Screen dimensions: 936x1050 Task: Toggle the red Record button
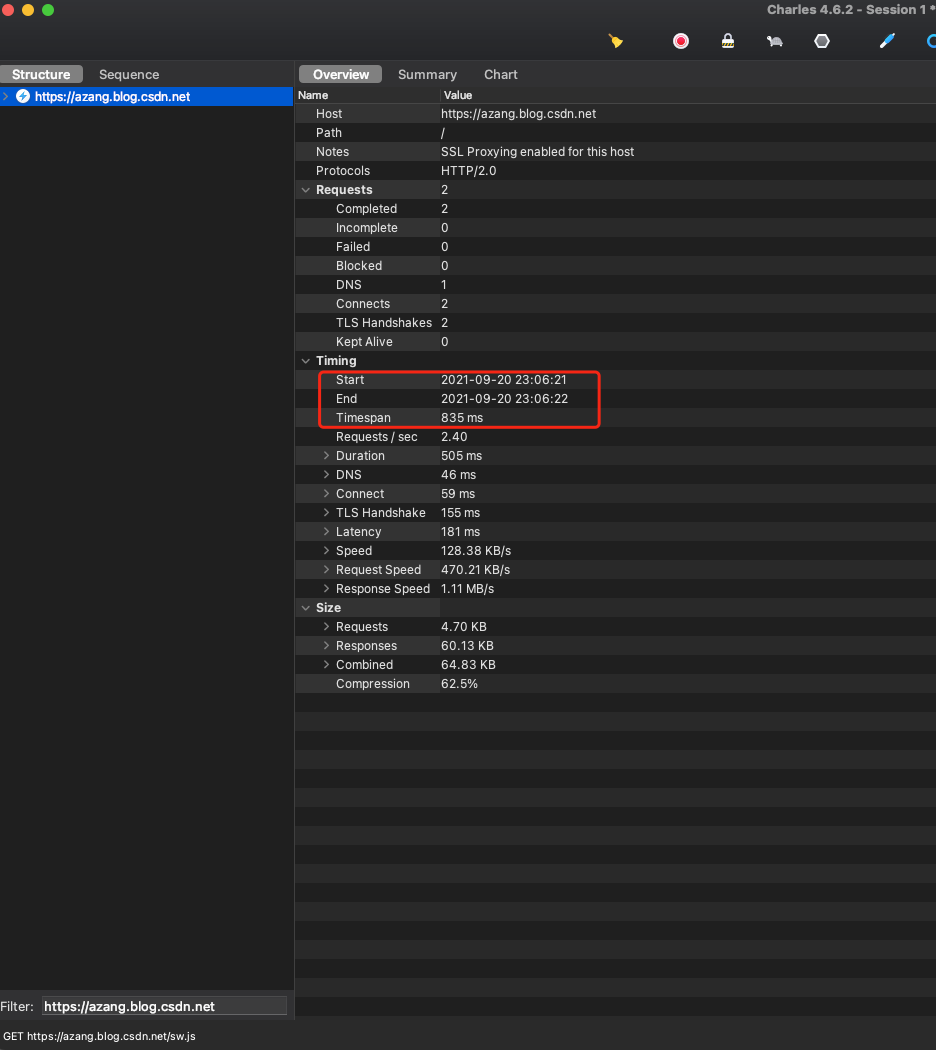681,42
